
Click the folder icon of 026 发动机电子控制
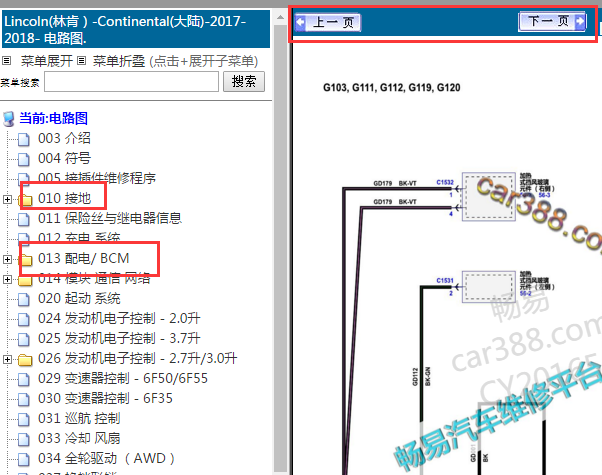pyautogui.click(x=25, y=359)
